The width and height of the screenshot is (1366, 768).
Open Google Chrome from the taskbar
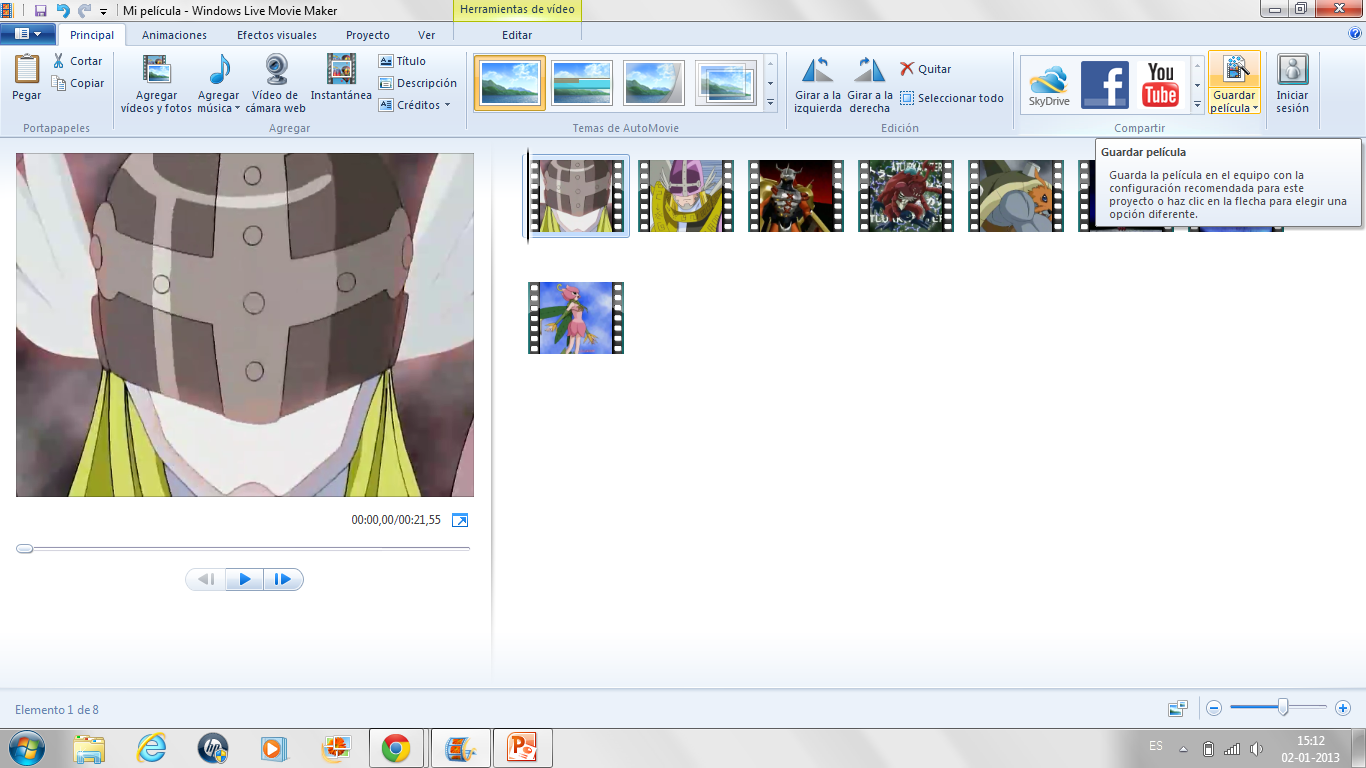pos(396,748)
